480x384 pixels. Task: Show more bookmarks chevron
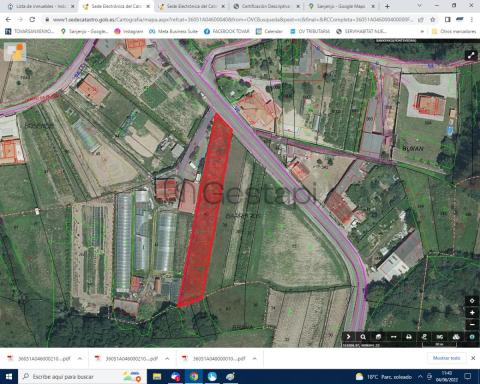click(x=422, y=31)
